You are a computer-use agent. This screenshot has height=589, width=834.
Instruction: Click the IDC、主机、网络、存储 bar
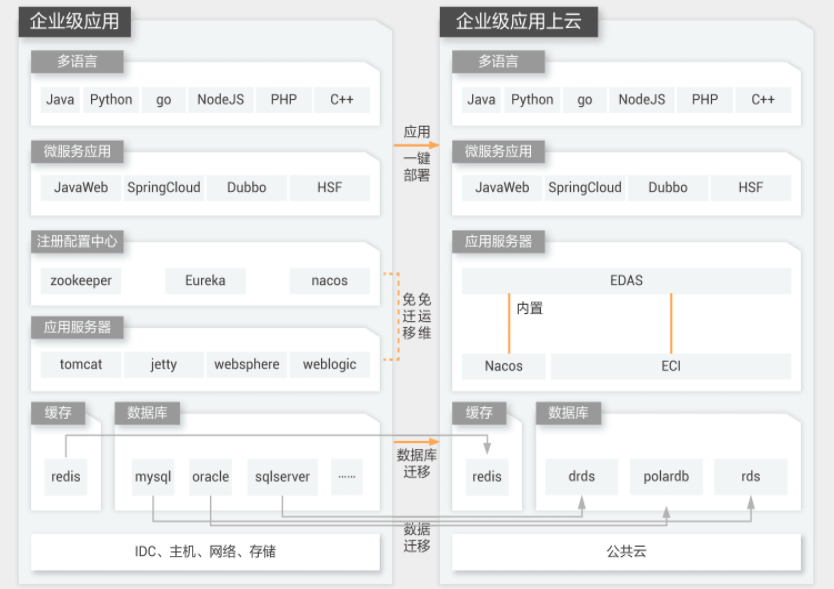(205, 552)
